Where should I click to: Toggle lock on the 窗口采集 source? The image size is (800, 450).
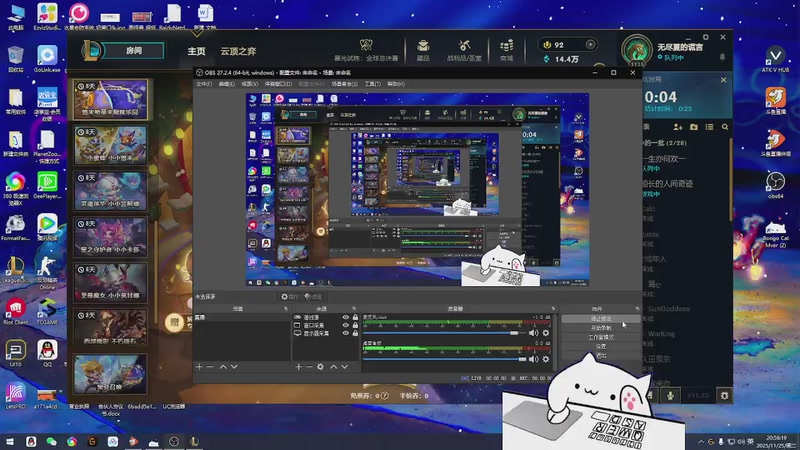point(355,325)
